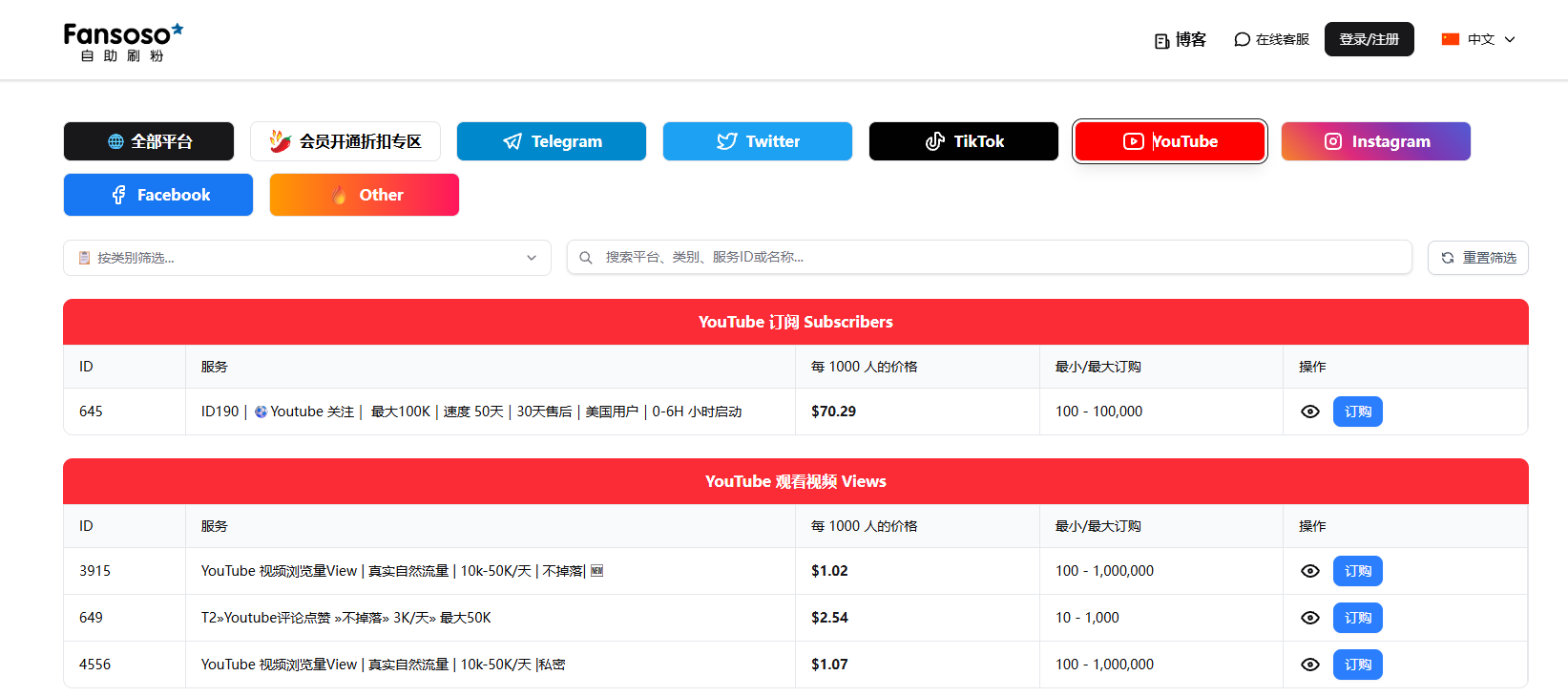Click the online support chat bubble icon
This screenshot has width=1568, height=697.
pyautogui.click(x=1242, y=40)
